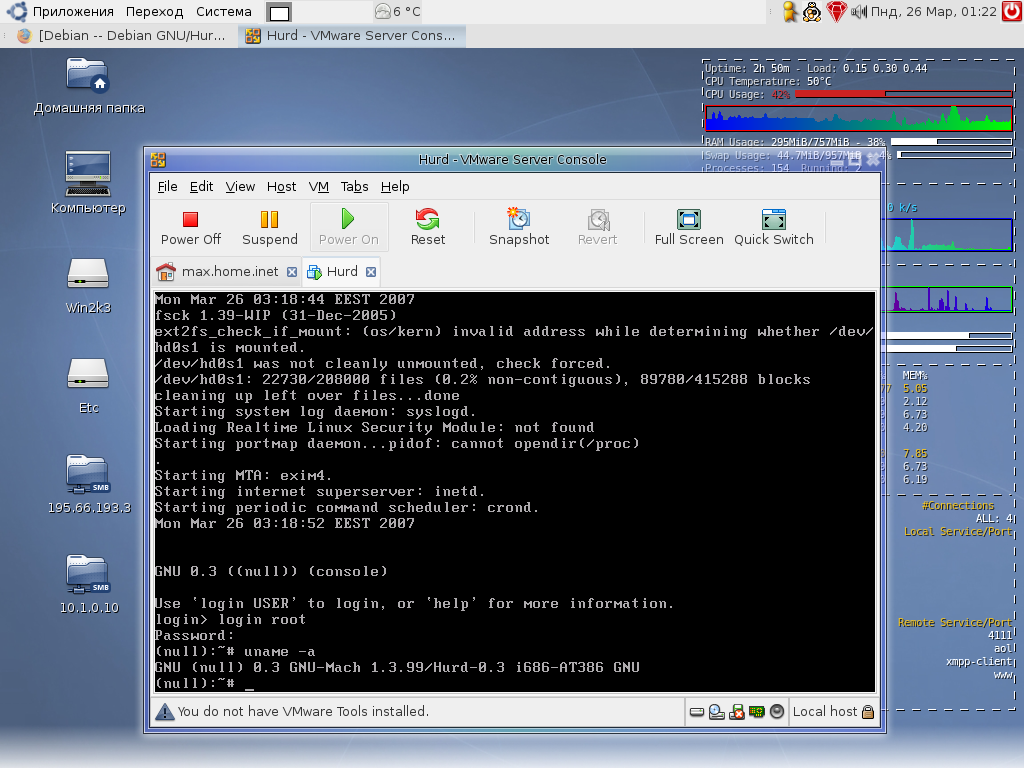Switch to the max.home.inet tab
Screen dimensions: 1024x768
226,272
